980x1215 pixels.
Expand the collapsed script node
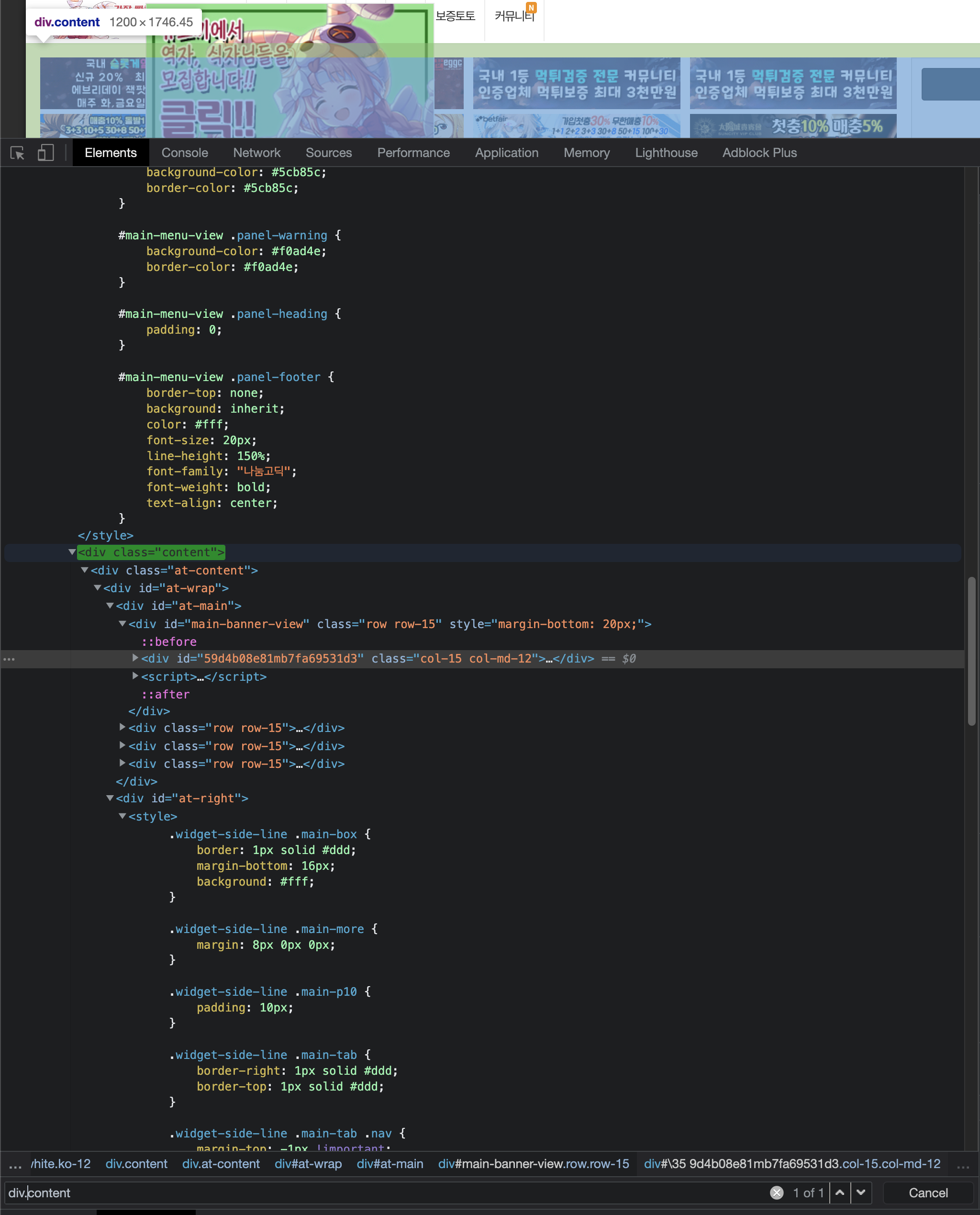(x=135, y=675)
